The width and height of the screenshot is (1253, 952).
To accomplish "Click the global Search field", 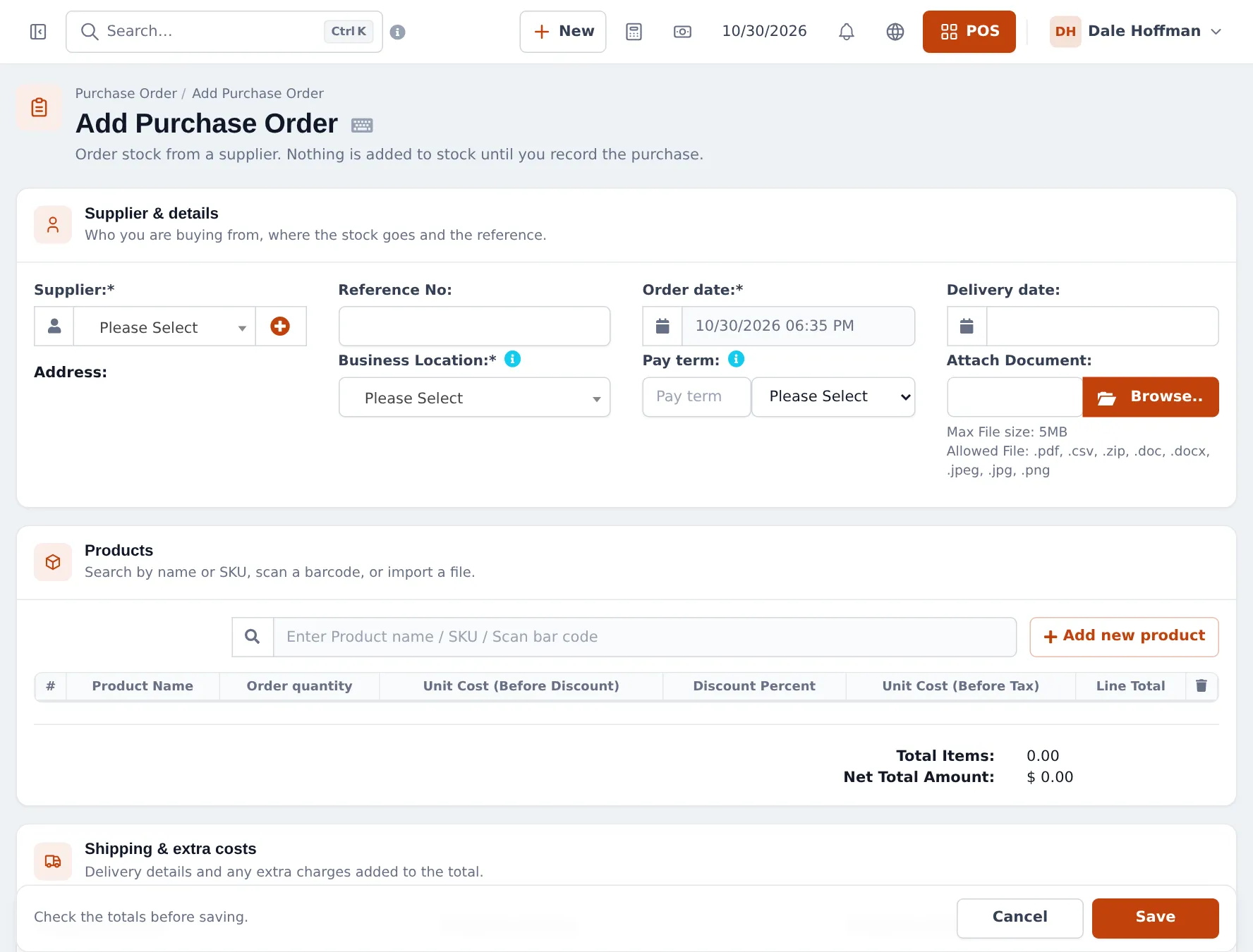I will [x=224, y=32].
